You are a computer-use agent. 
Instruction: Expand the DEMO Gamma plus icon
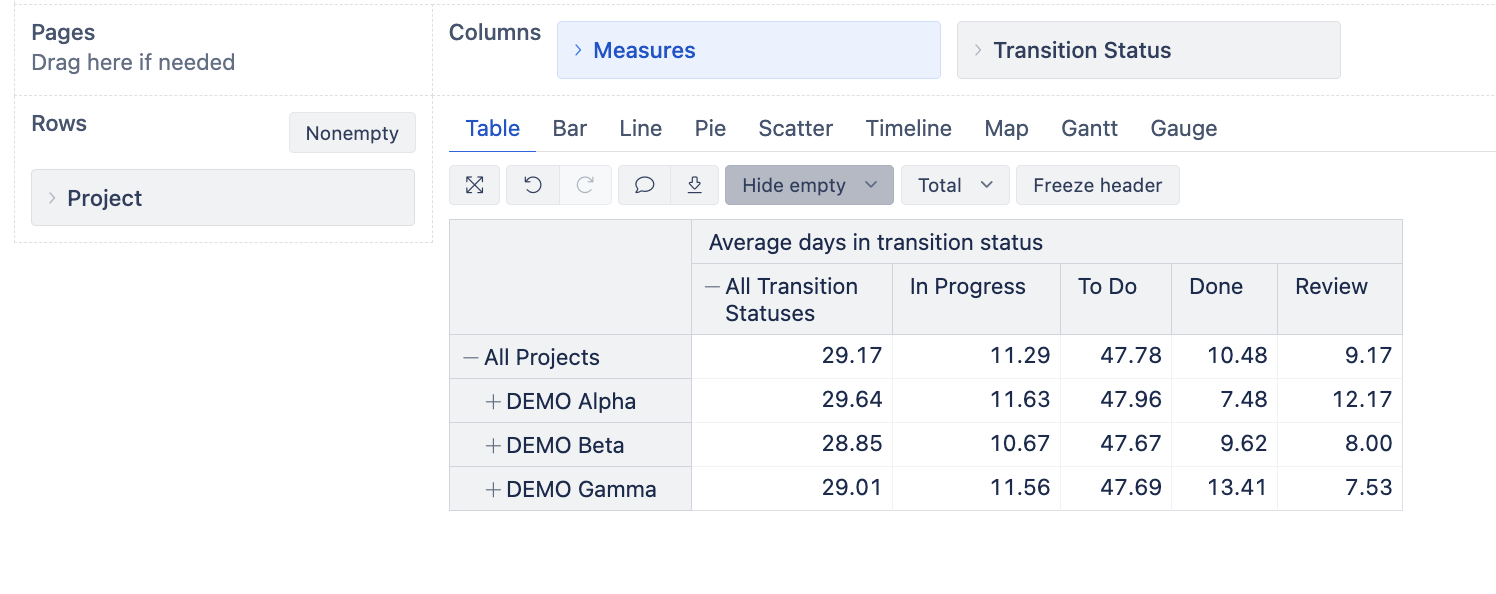point(492,489)
